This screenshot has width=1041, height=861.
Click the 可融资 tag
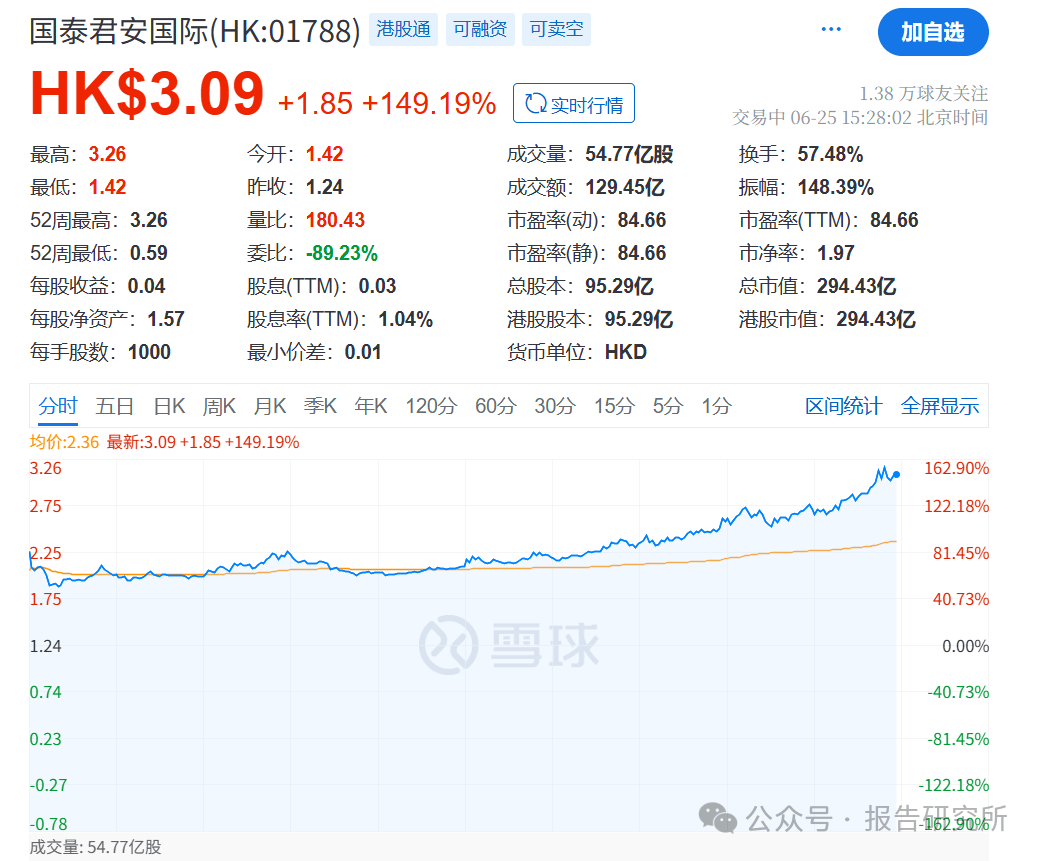(x=480, y=29)
